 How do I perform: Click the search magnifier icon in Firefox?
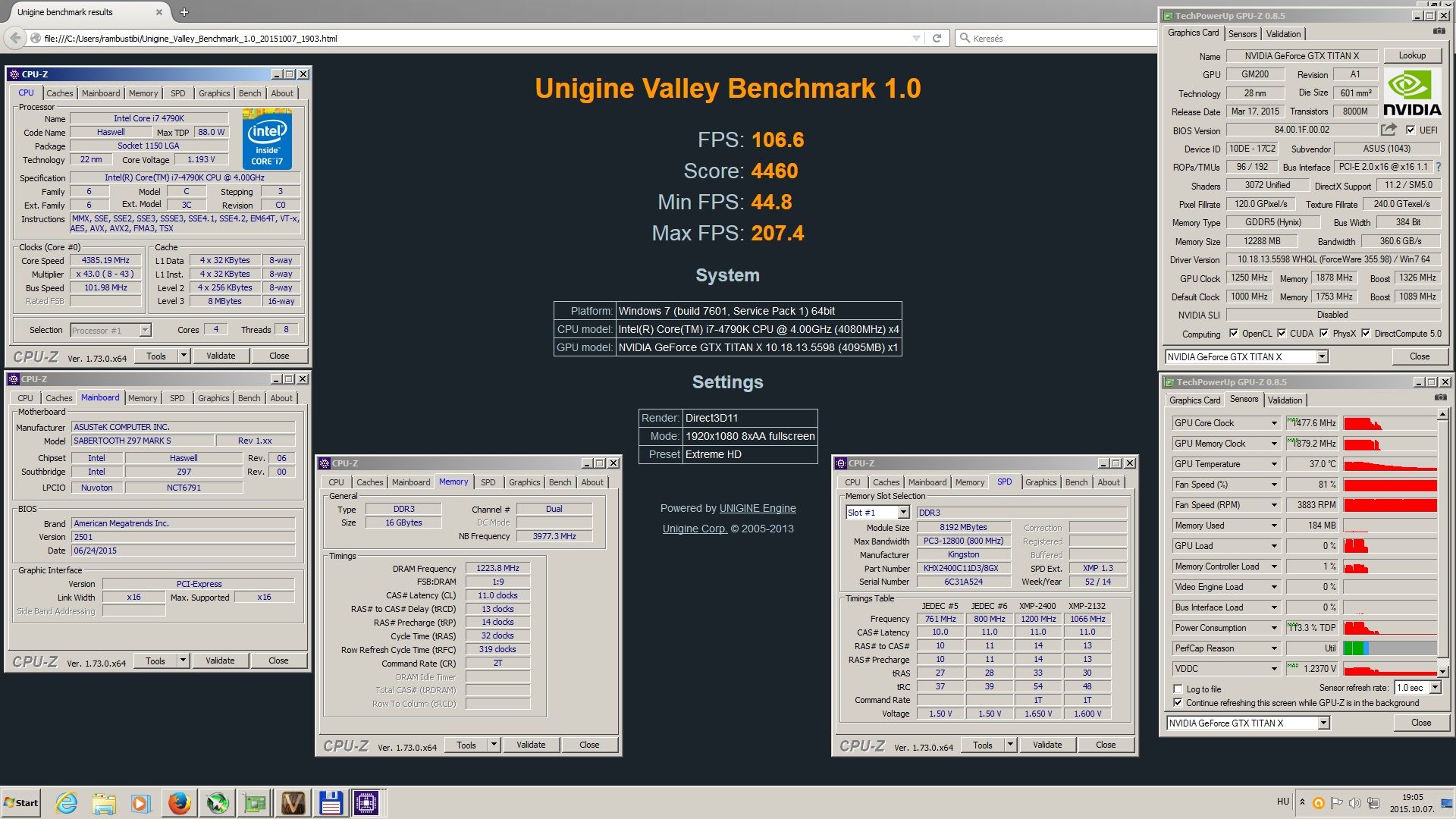(x=965, y=38)
